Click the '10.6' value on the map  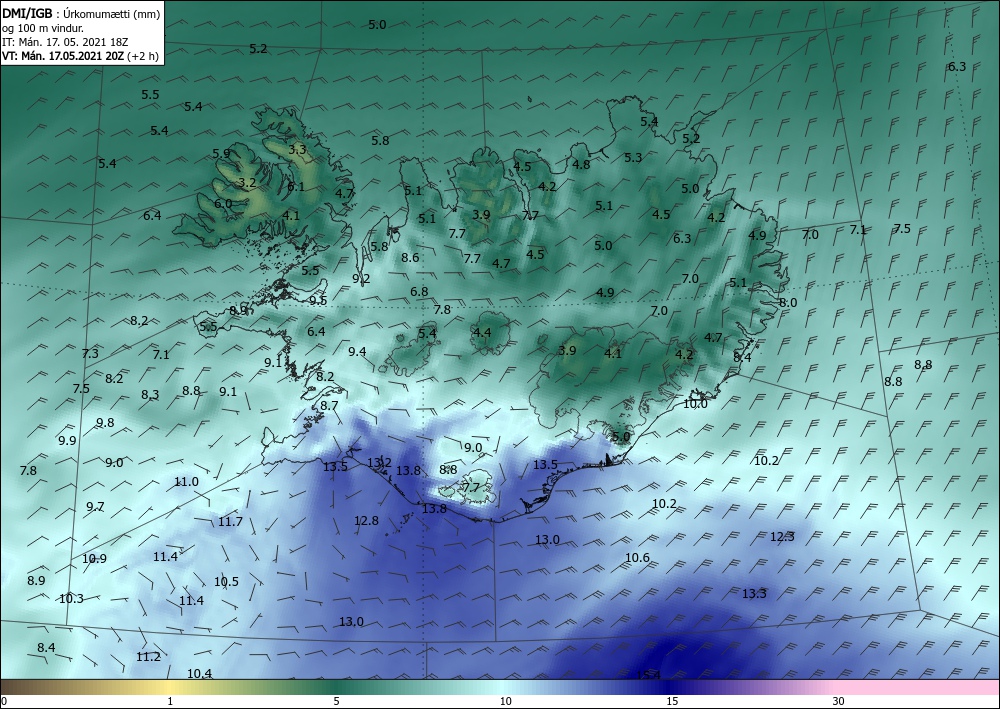click(x=637, y=558)
